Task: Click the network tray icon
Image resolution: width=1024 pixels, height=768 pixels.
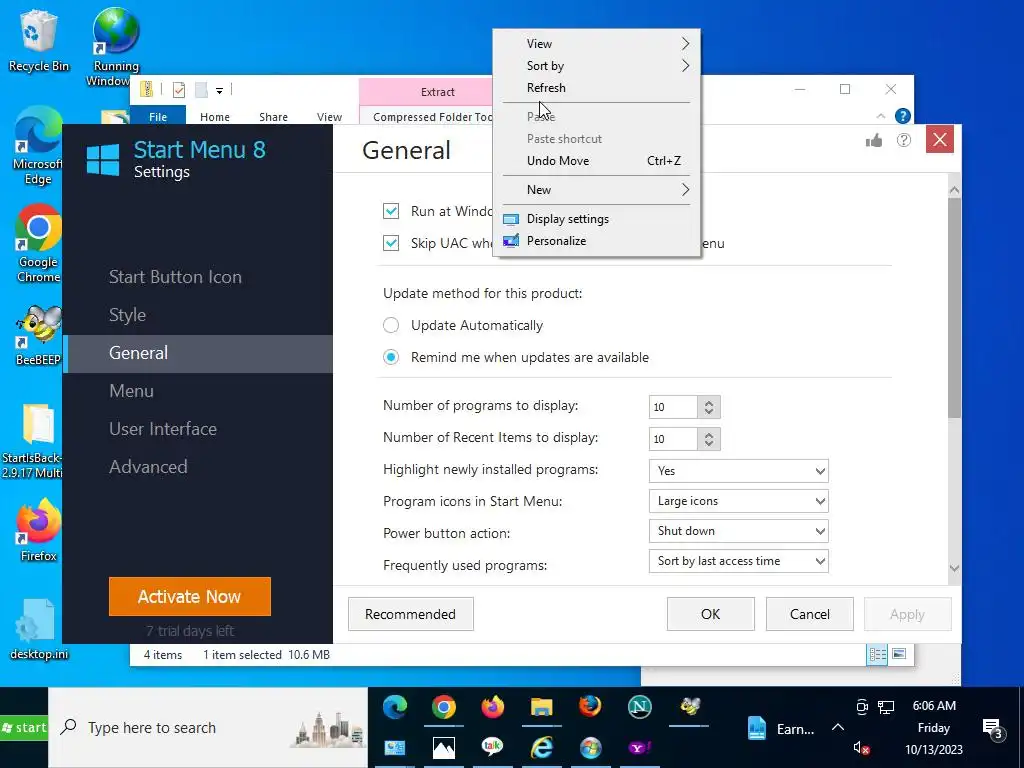Action: [886, 707]
